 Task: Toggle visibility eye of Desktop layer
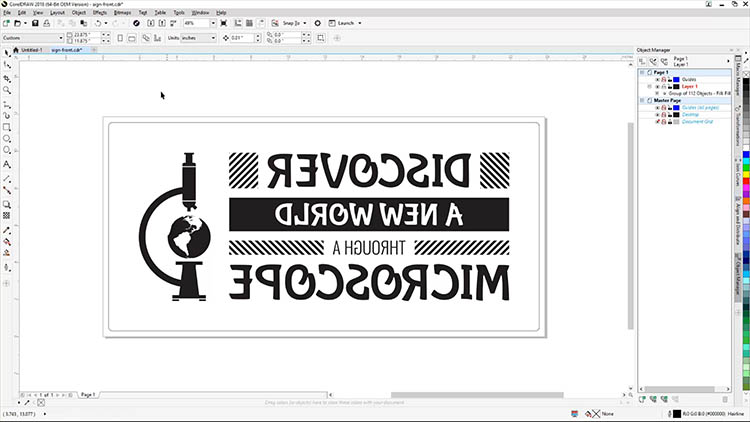(x=657, y=114)
